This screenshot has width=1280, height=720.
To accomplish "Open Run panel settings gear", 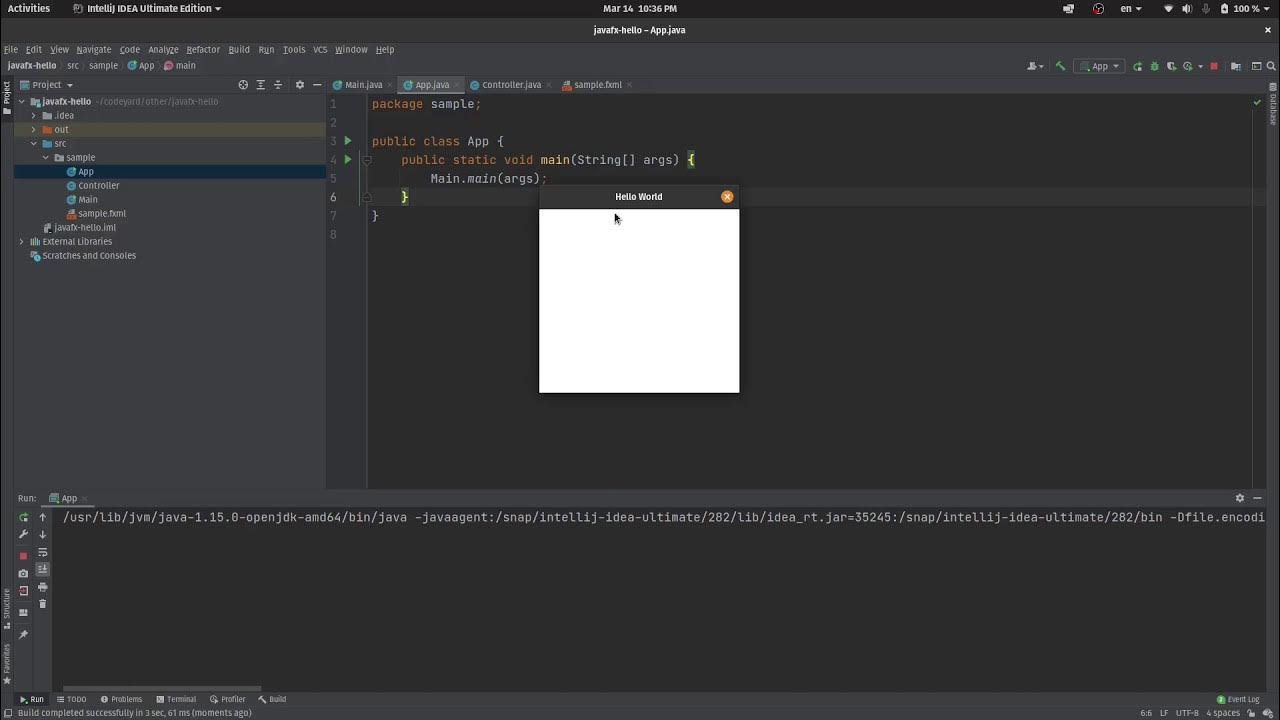I will (x=1240, y=498).
